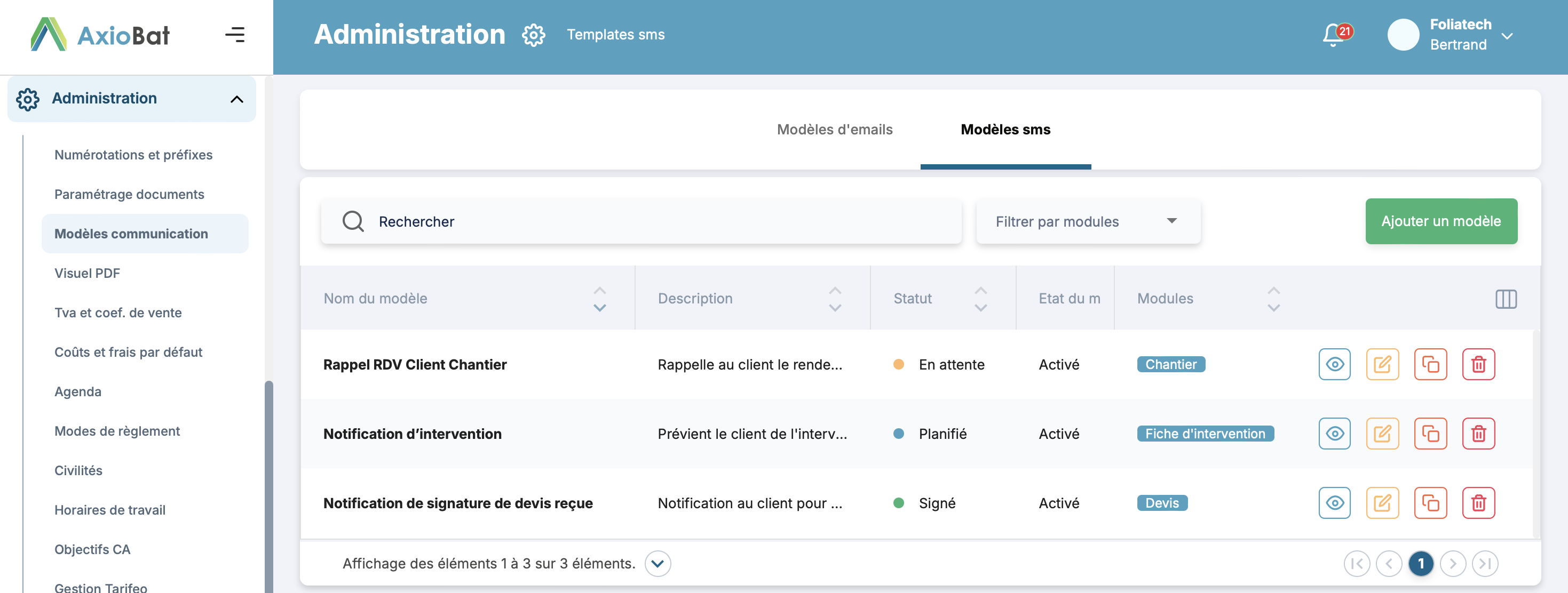Edit the Rappel RDV Client Chantier template
This screenshot has height=593, width=1568.
[x=1382, y=364]
